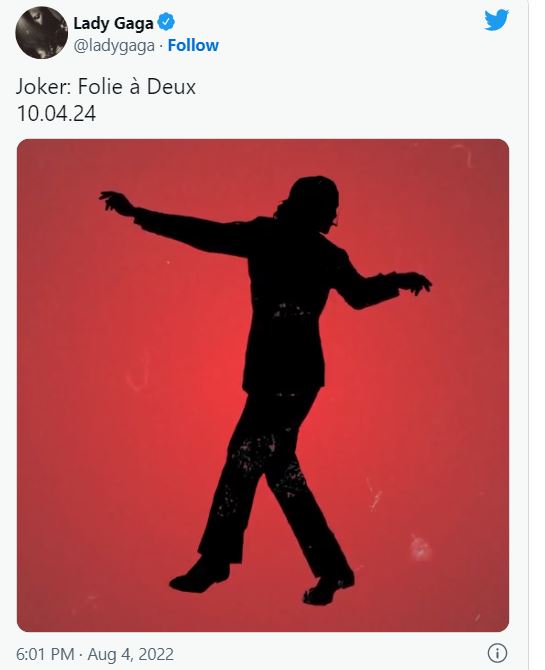The image size is (545, 670).
Task: Open the @ladygaga handle link
Action: click(x=114, y=45)
